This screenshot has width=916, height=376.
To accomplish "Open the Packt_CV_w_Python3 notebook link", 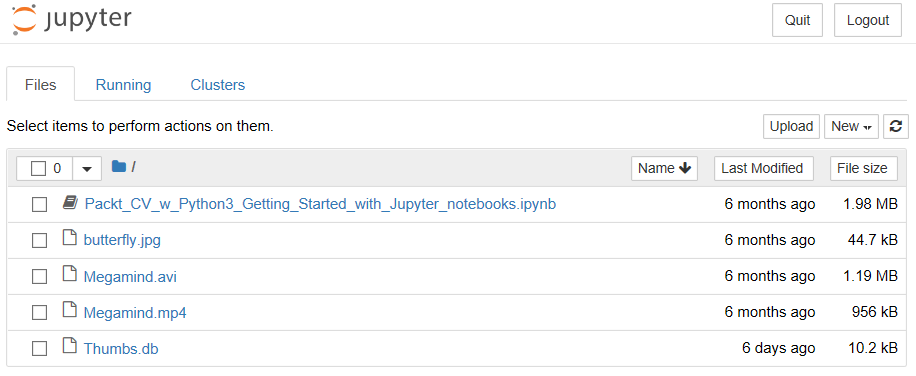I will click(320, 204).
